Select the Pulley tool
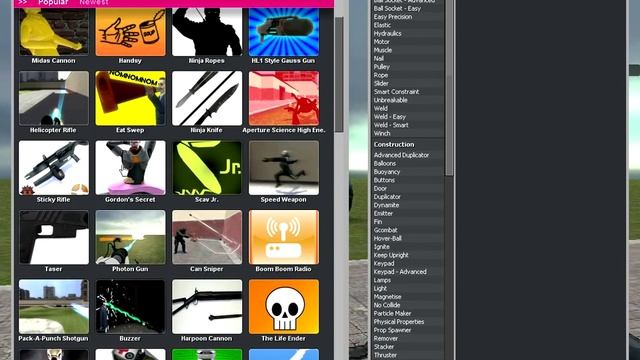640x360 pixels. pos(382,67)
